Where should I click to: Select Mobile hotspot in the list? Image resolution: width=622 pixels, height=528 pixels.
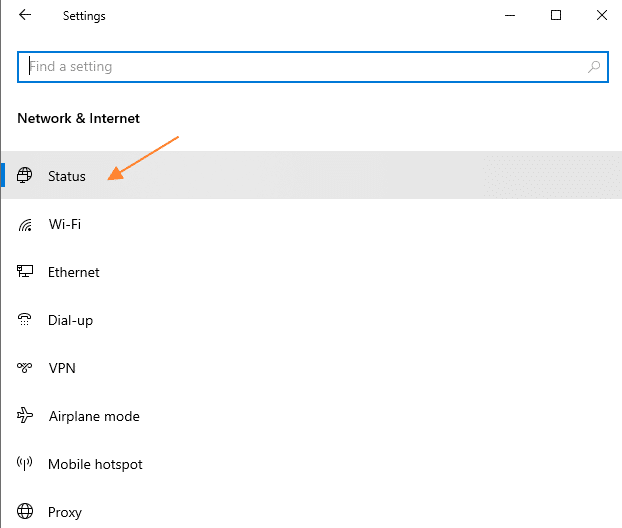point(312,464)
